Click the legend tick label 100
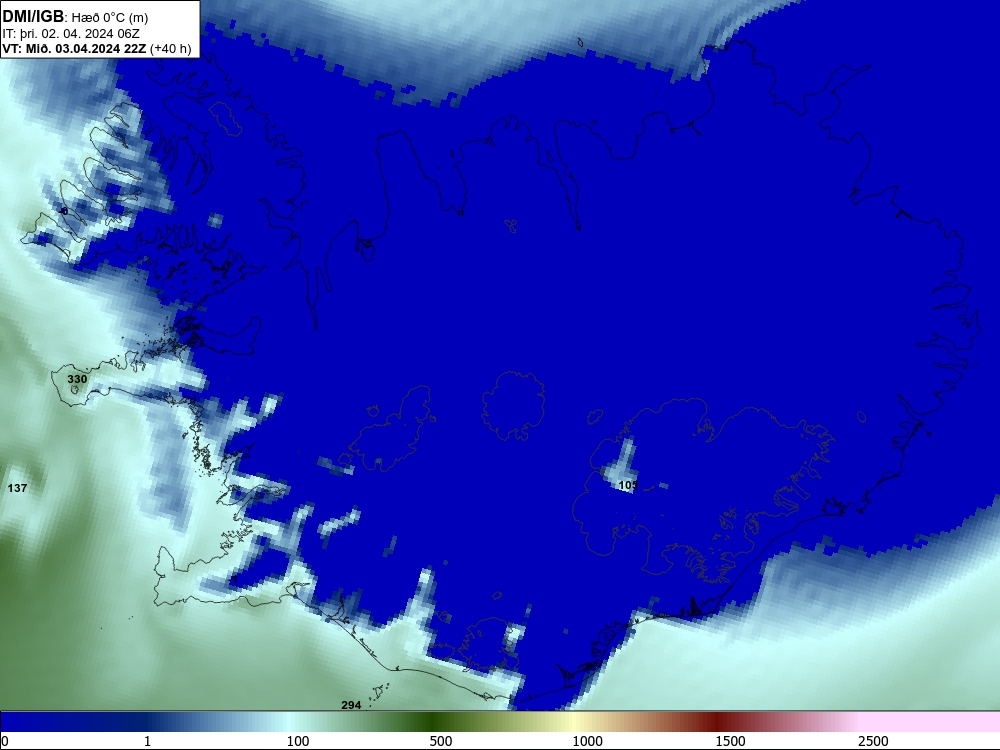1000x750 pixels. [298, 741]
